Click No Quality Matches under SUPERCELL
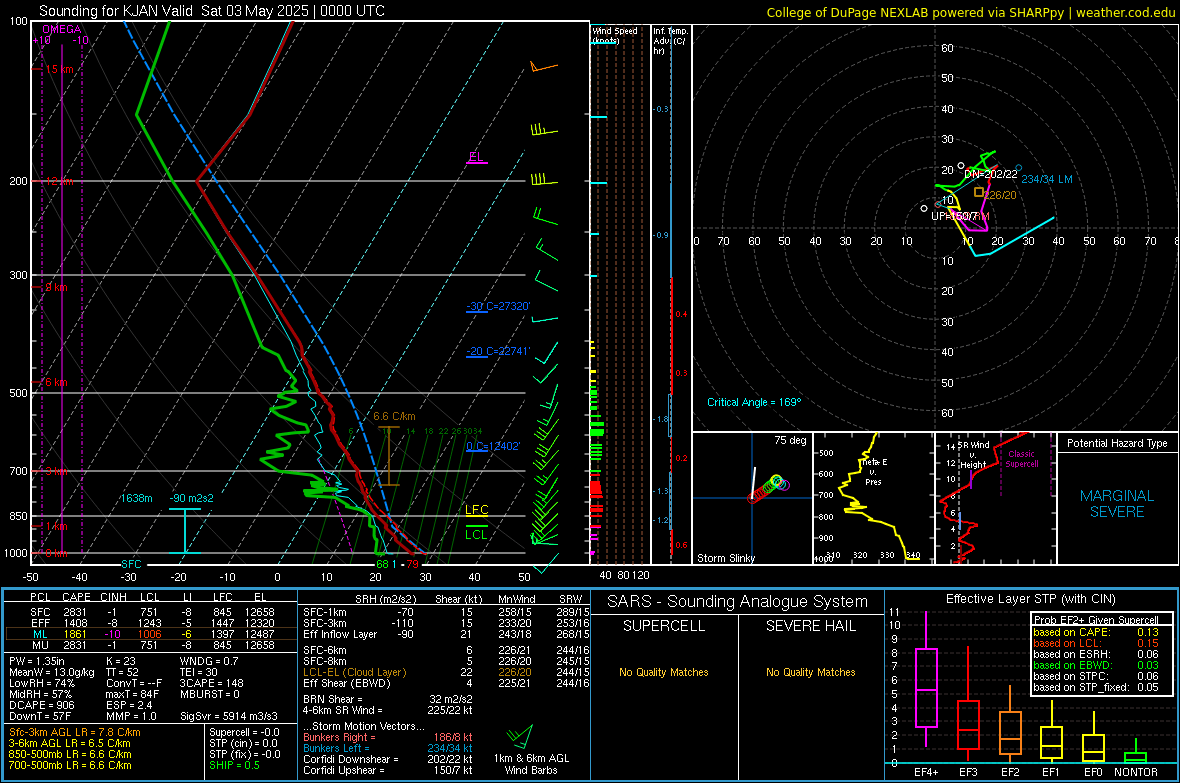 664,672
